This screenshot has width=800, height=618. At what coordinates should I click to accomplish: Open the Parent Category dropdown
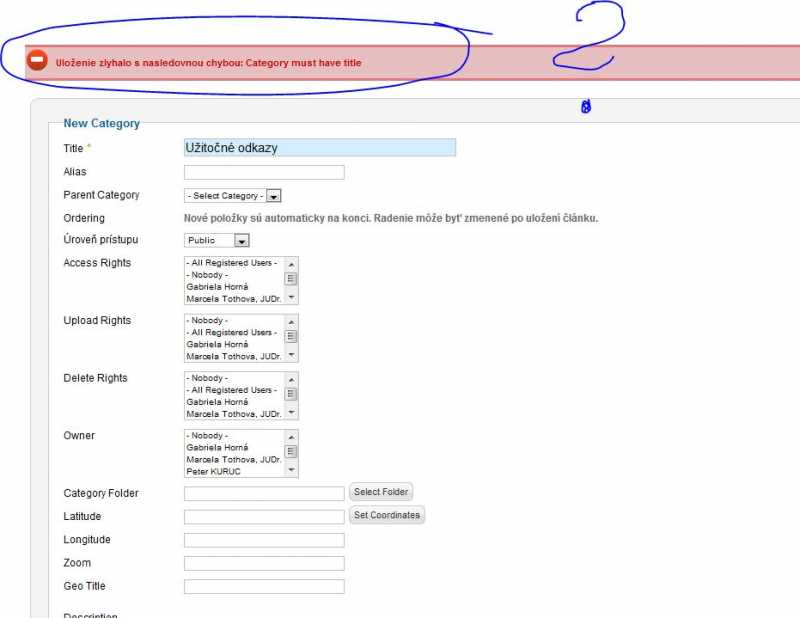coord(233,196)
